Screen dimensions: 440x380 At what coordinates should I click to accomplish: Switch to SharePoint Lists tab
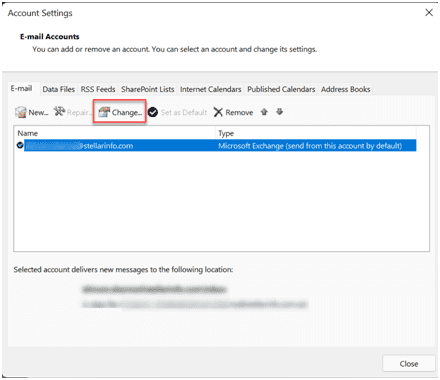pos(148,89)
